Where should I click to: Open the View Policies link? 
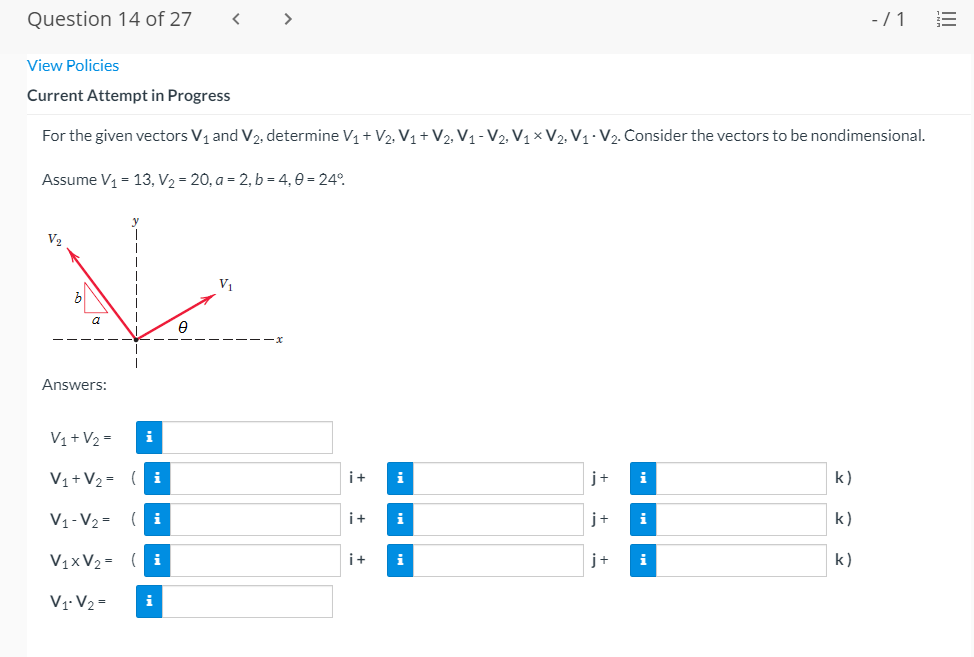(x=73, y=65)
